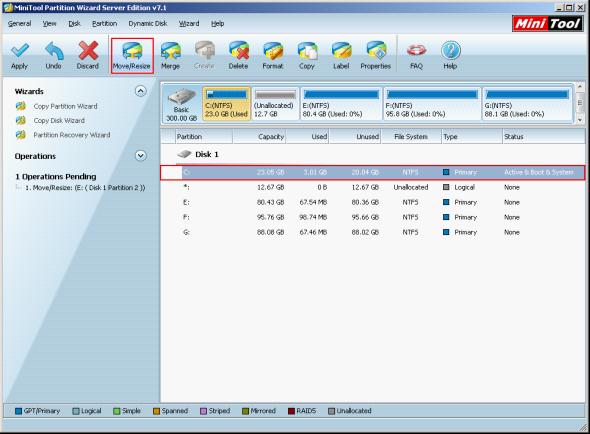The image size is (590, 434).
Task: Select C:(NTFS) block in disk map
Action: pos(227,104)
